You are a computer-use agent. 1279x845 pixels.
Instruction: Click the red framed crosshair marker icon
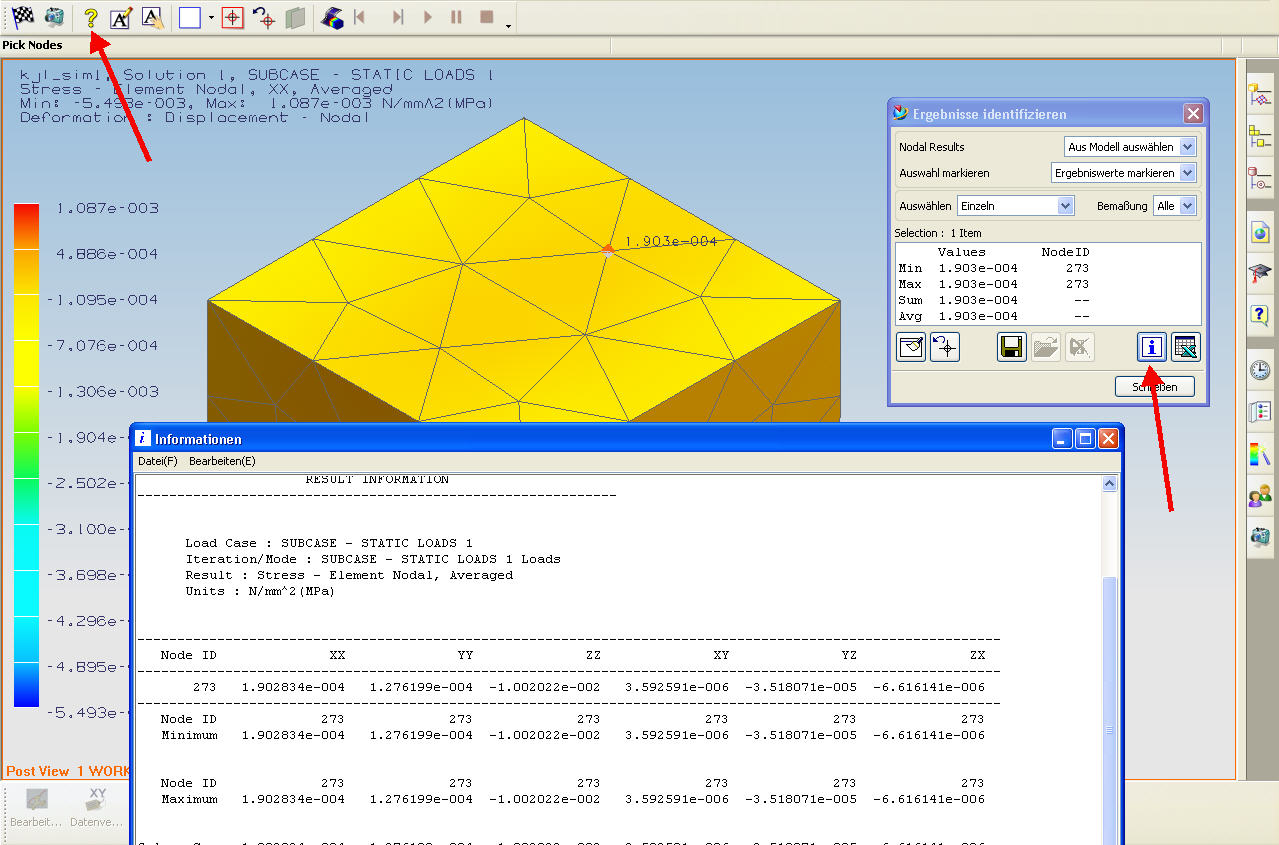pyautogui.click(x=232, y=17)
